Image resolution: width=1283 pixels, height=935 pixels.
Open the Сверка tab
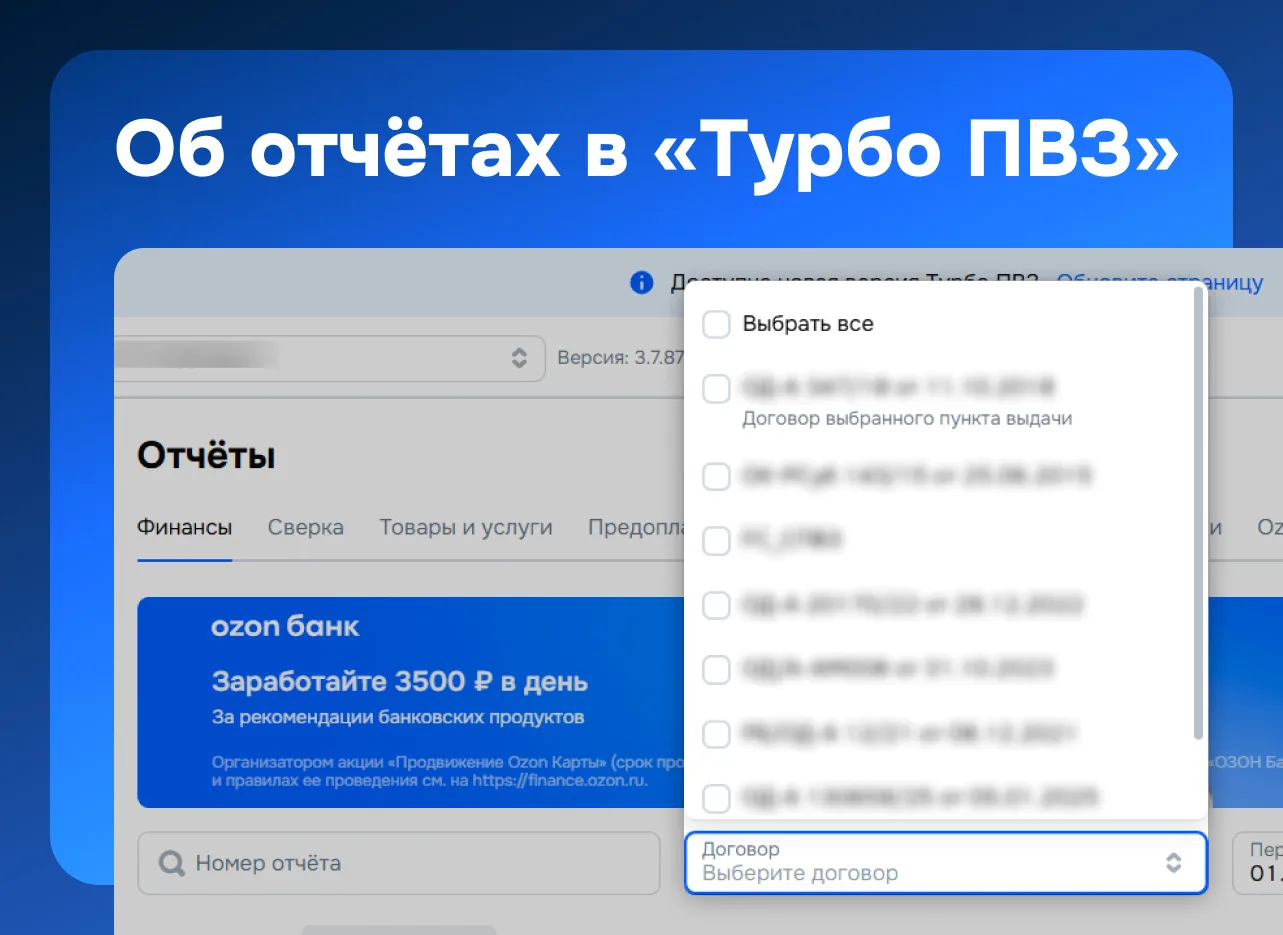pos(305,527)
